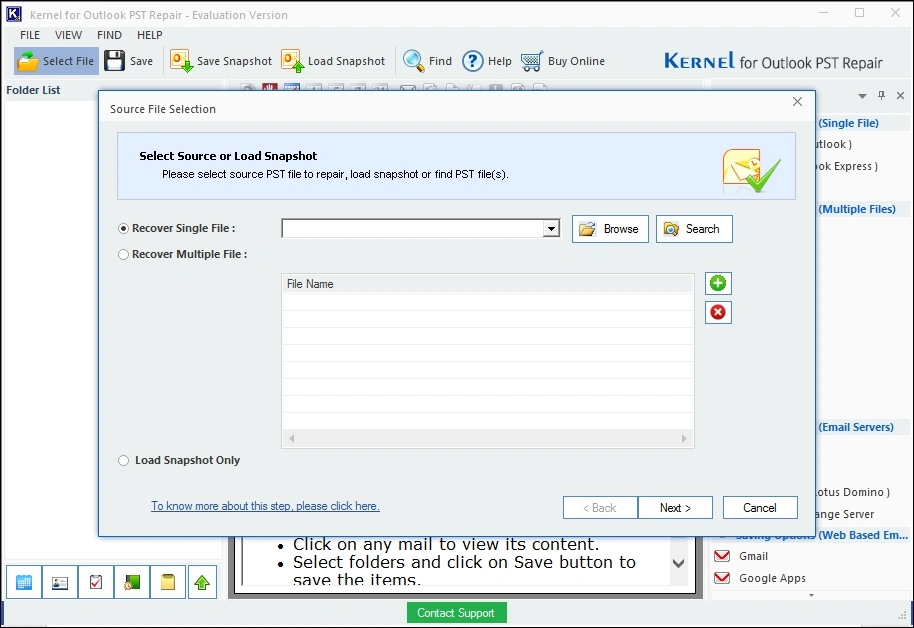Screen dimensions: 914x628
Task: Click the file list horizontal scrollbar track
Action: pos(487,438)
